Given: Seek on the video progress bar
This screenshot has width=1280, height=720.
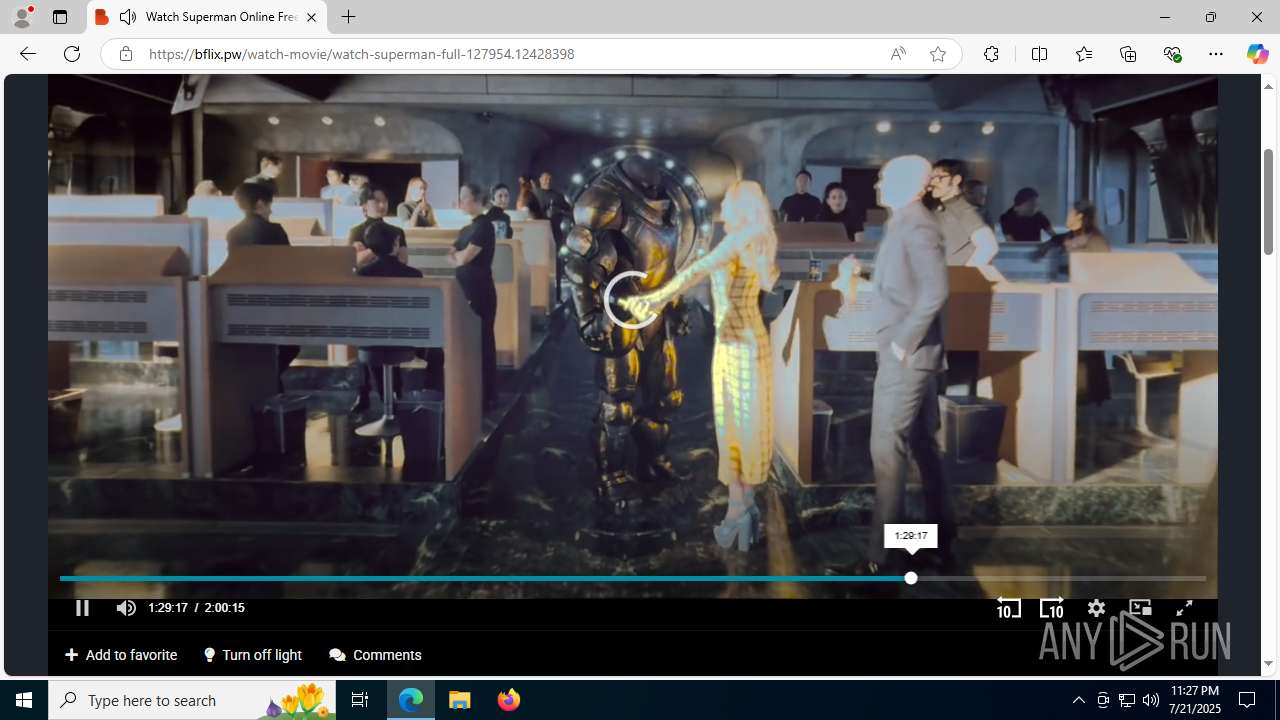Looking at the screenshot, I should click(x=632, y=578).
